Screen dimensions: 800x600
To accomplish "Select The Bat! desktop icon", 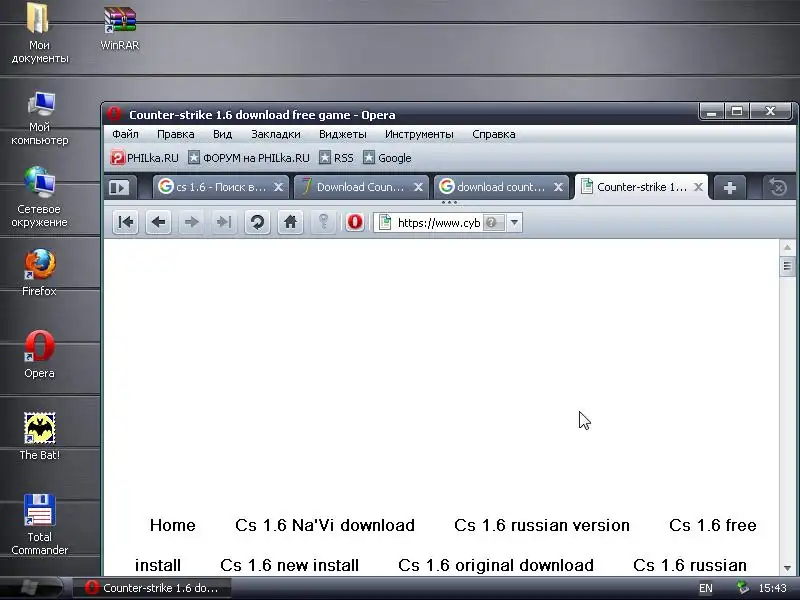I will [x=39, y=436].
